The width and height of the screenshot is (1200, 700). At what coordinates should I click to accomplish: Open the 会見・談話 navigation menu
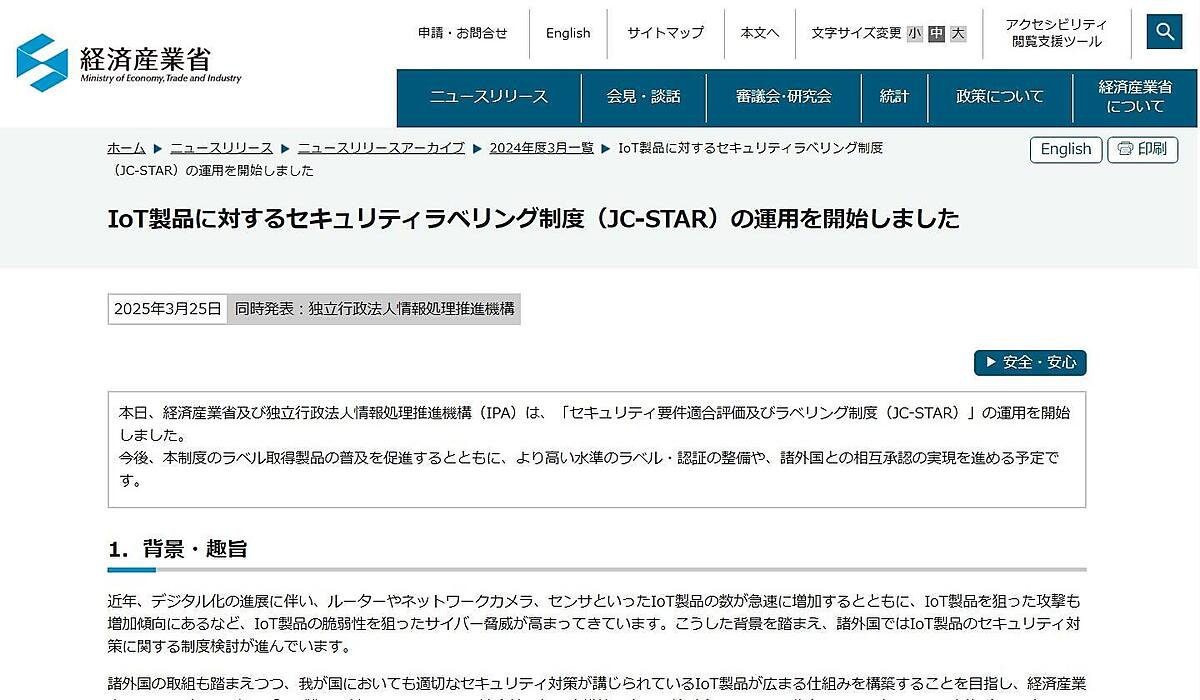tap(643, 97)
